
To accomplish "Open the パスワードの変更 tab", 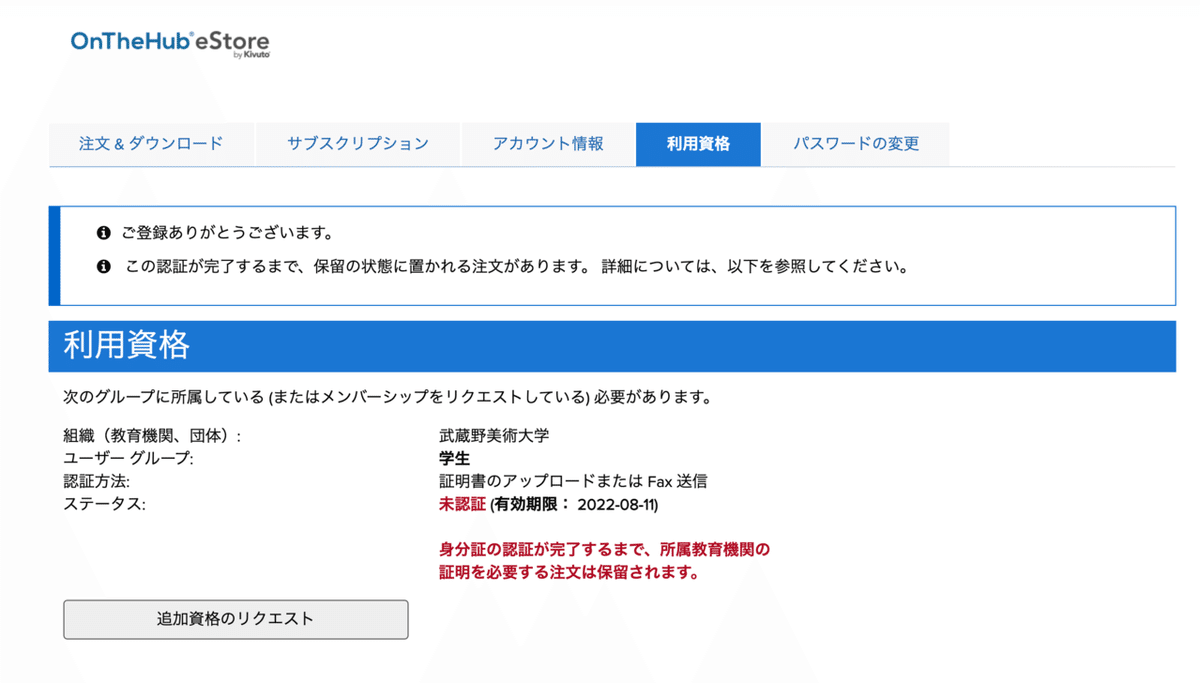I will (856, 143).
